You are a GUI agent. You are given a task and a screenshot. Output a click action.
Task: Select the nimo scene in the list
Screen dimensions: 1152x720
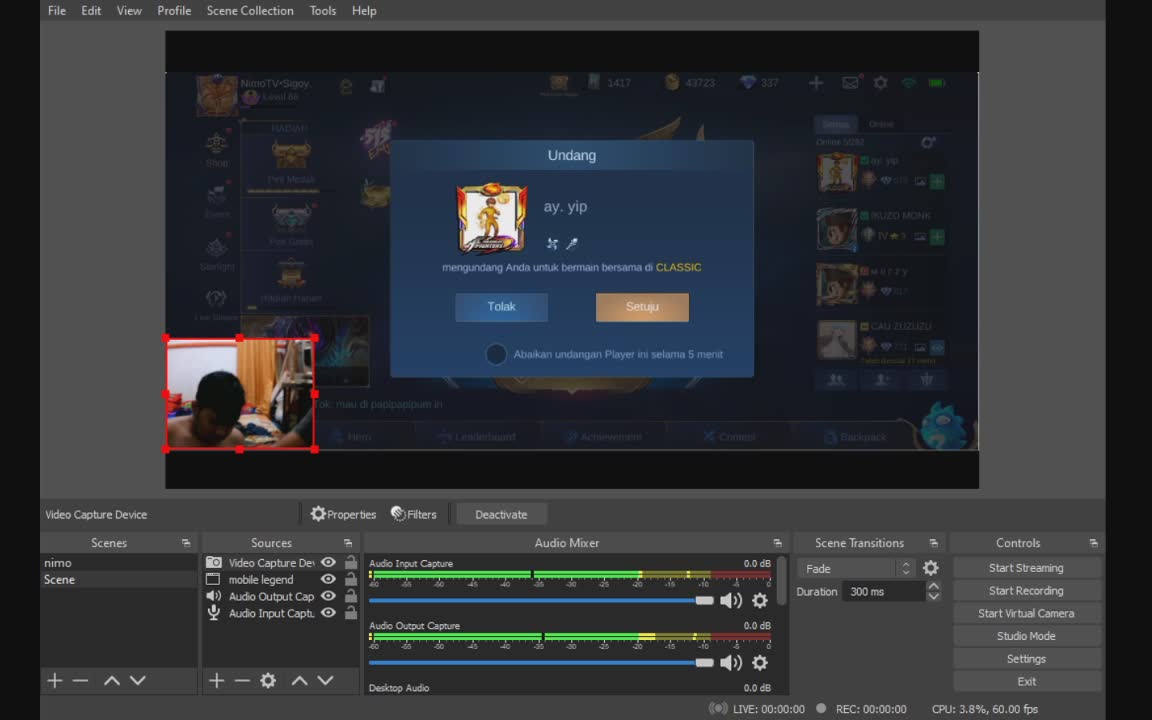pyautogui.click(x=58, y=563)
